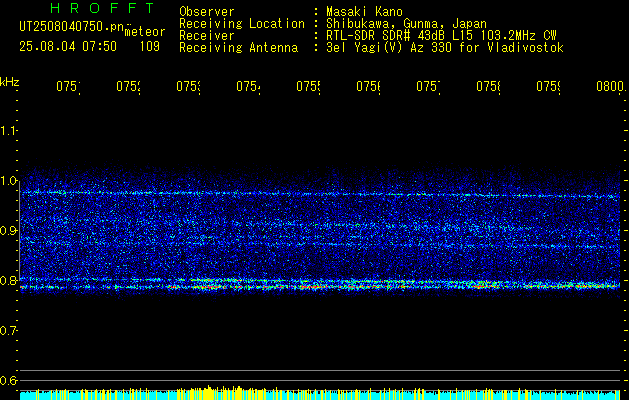
Task: Click the 0800 time marker
Action: [611, 87]
